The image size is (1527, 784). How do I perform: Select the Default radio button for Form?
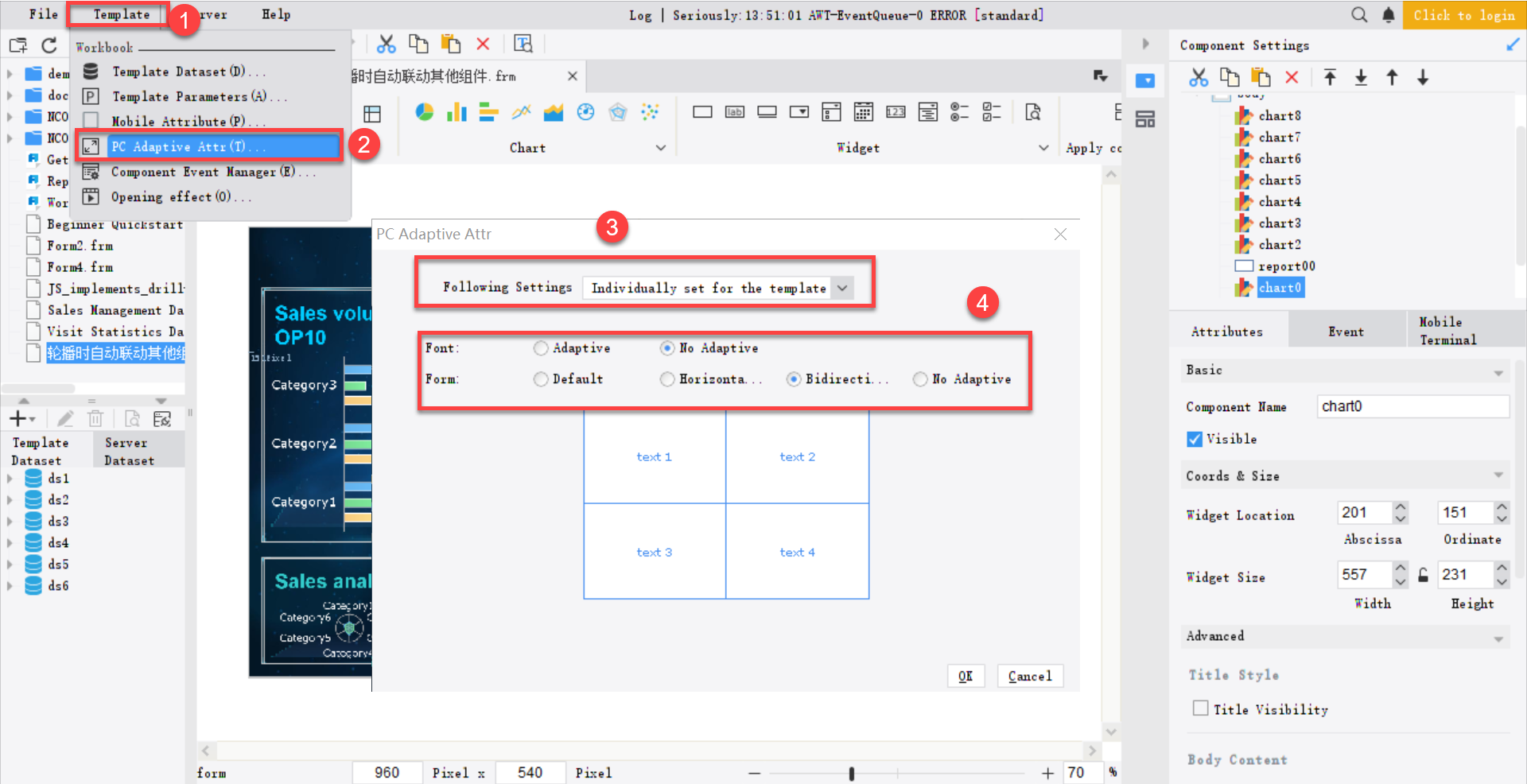coord(541,378)
